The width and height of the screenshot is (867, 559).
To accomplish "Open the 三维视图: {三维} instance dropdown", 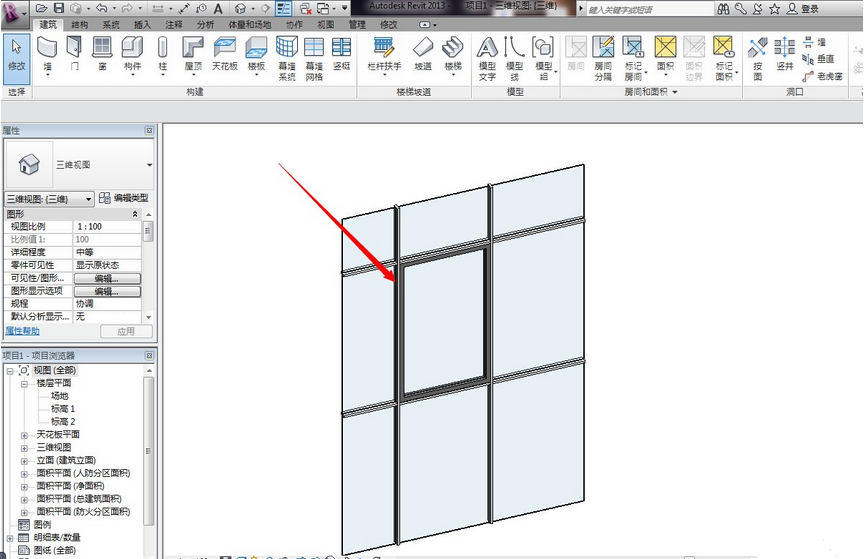I will pos(88,199).
